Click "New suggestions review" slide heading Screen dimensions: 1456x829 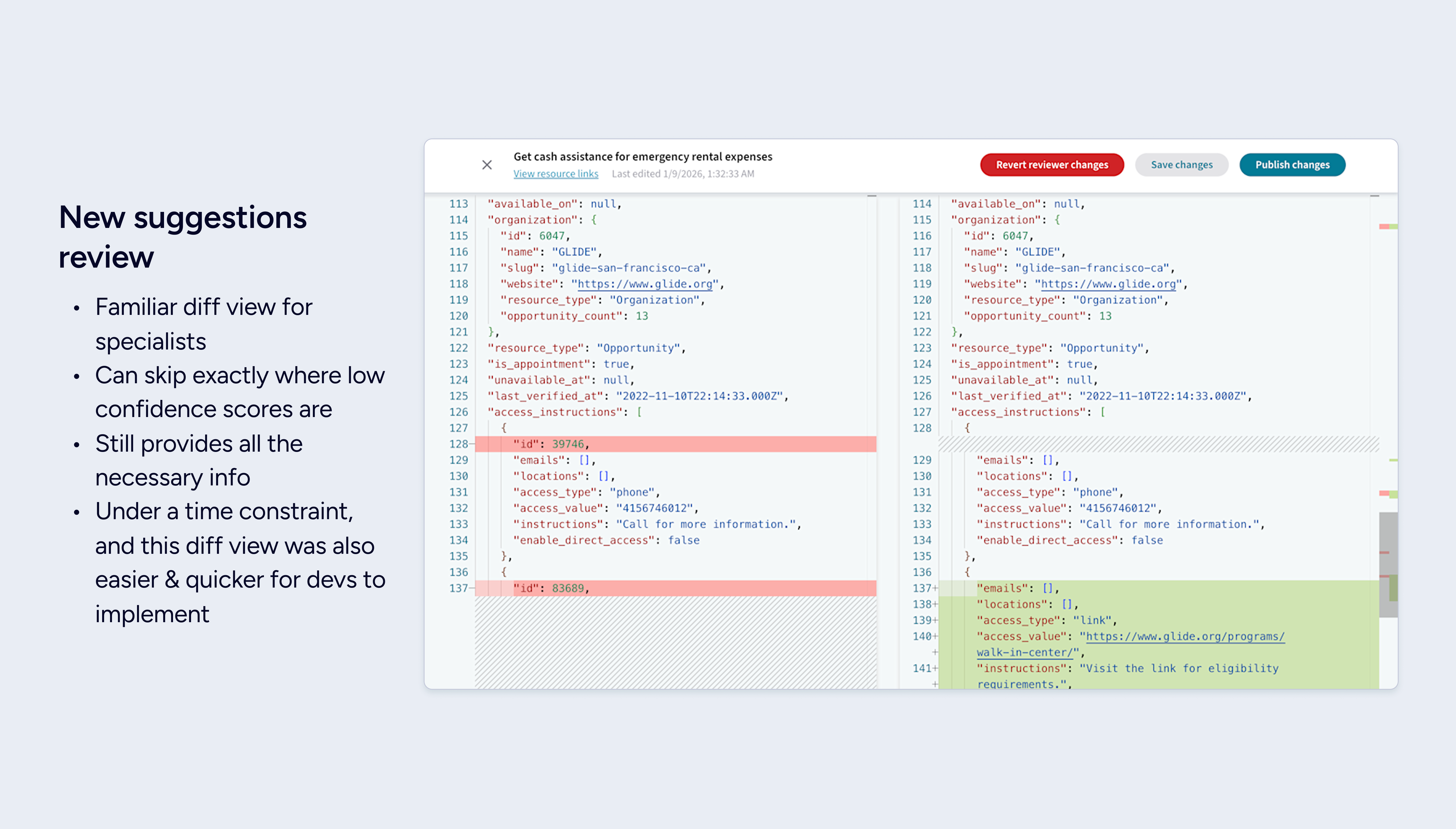click(183, 237)
